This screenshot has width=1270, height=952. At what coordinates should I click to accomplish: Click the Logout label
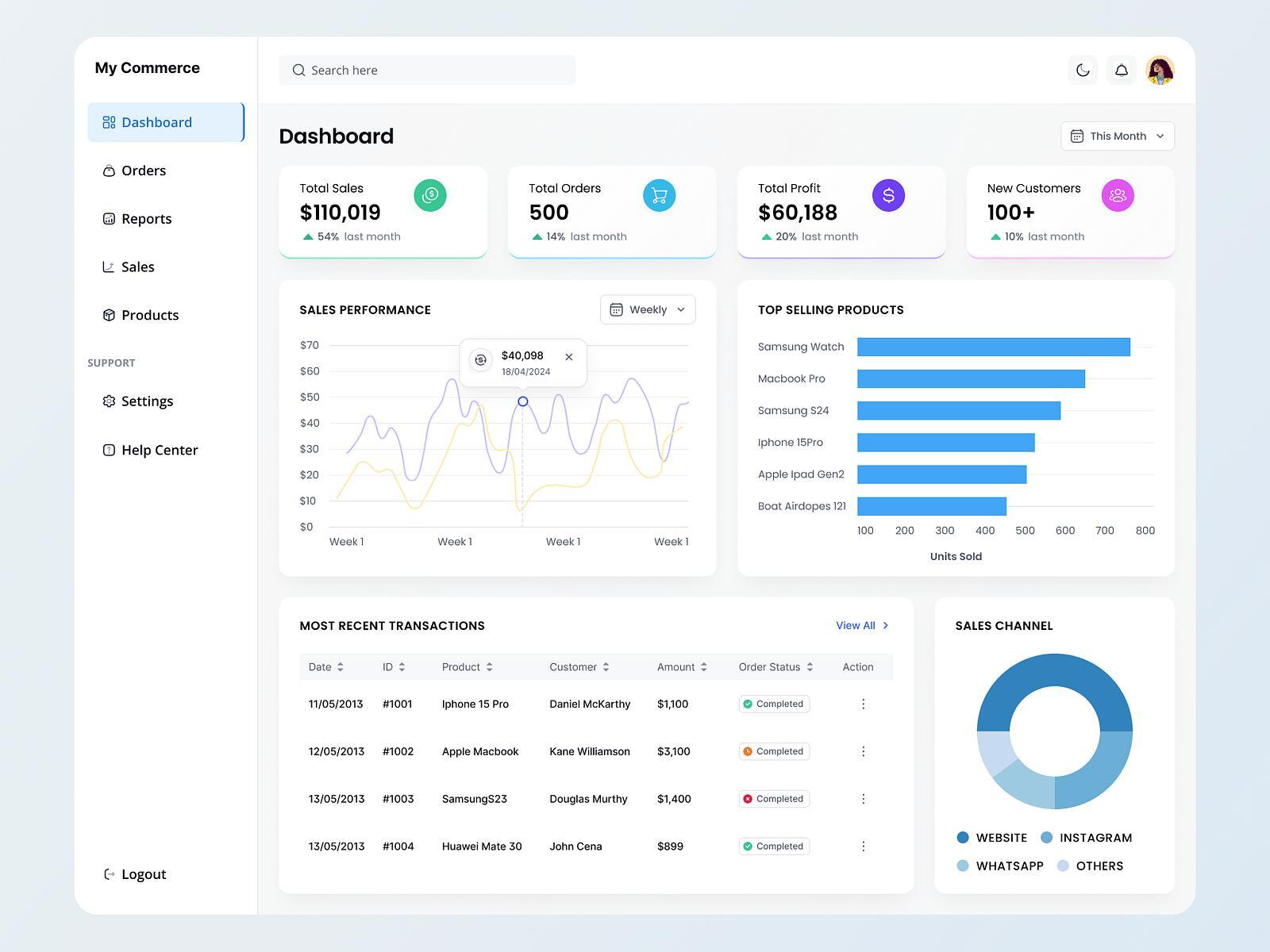click(x=144, y=874)
